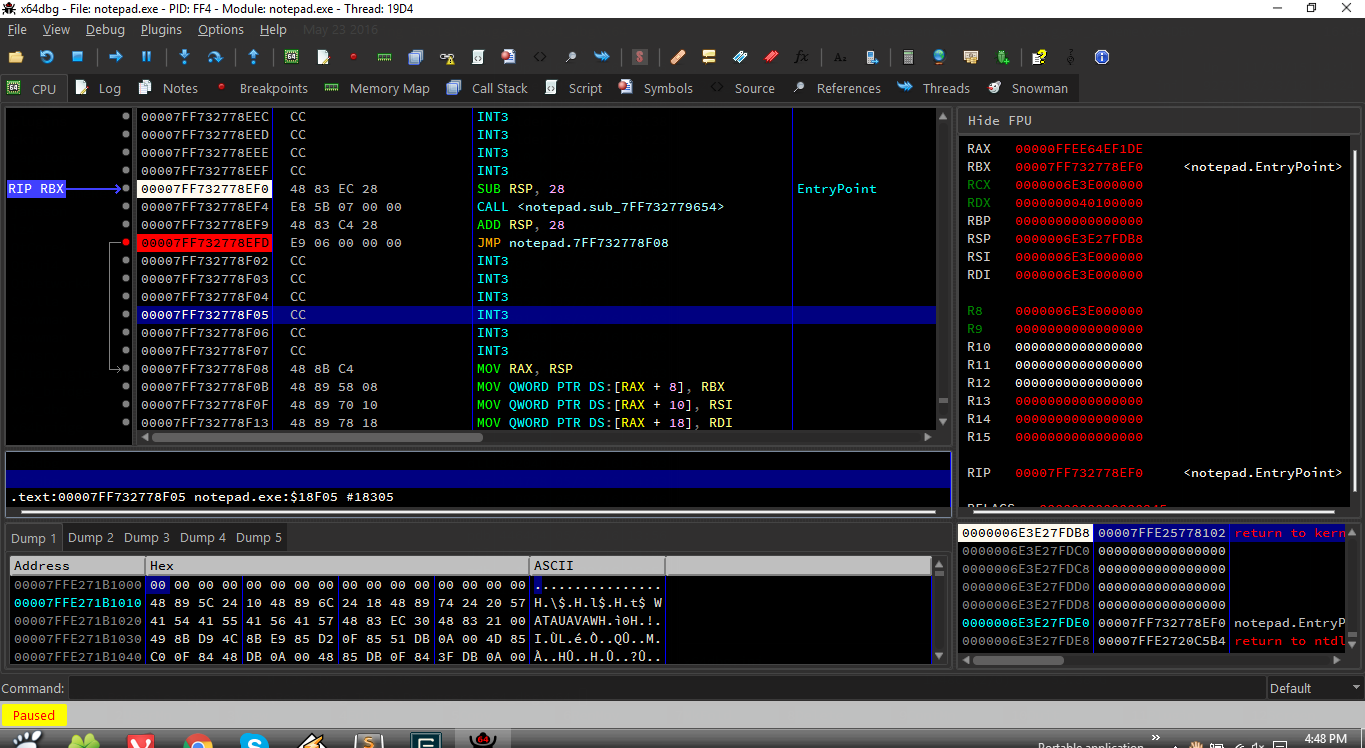
Task: Click the globe Check for updates icon
Action: (x=939, y=57)
